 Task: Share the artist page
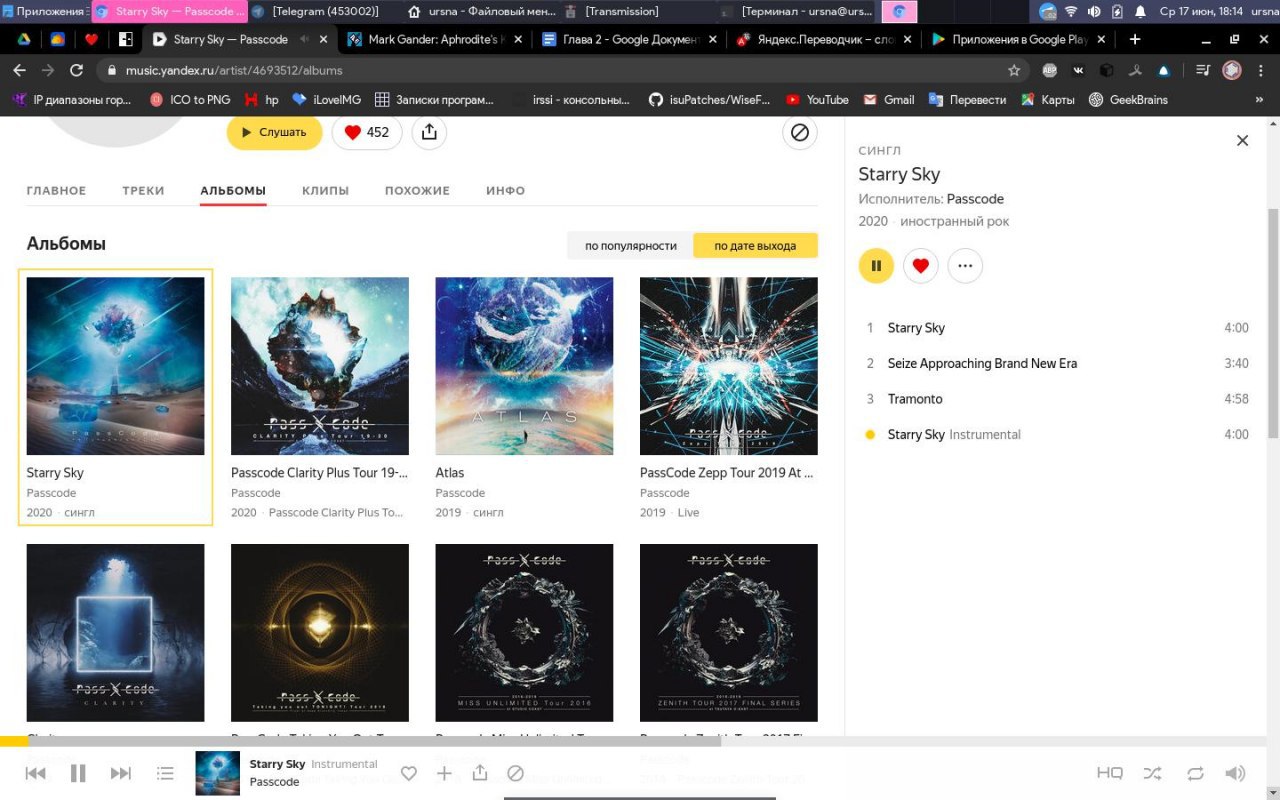(429, 132)
